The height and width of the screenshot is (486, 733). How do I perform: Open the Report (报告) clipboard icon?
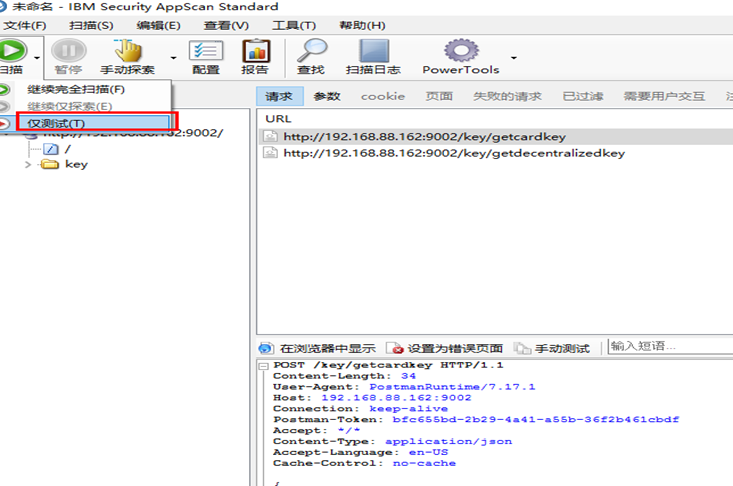pyautogui.click(x=256, y=50)
